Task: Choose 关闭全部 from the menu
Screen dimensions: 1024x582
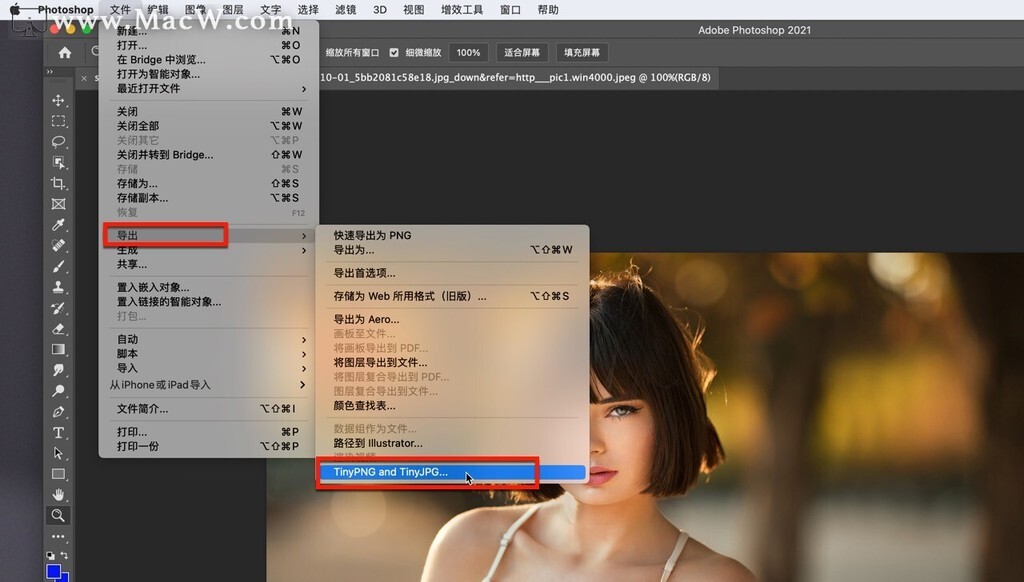Action: [209, 125]
